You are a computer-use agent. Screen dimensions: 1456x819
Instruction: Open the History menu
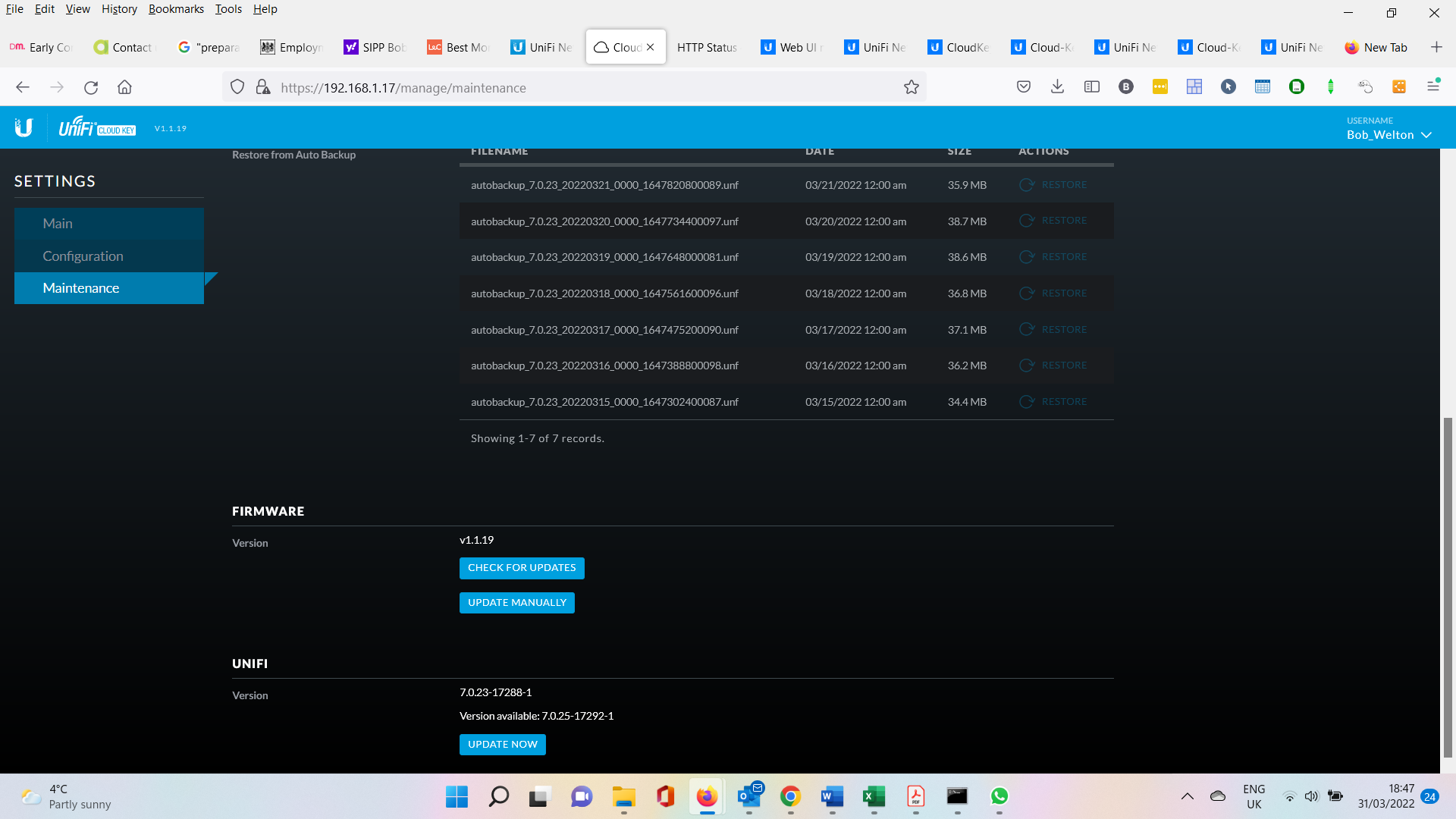pyautogui.click(x=119, y=9)
